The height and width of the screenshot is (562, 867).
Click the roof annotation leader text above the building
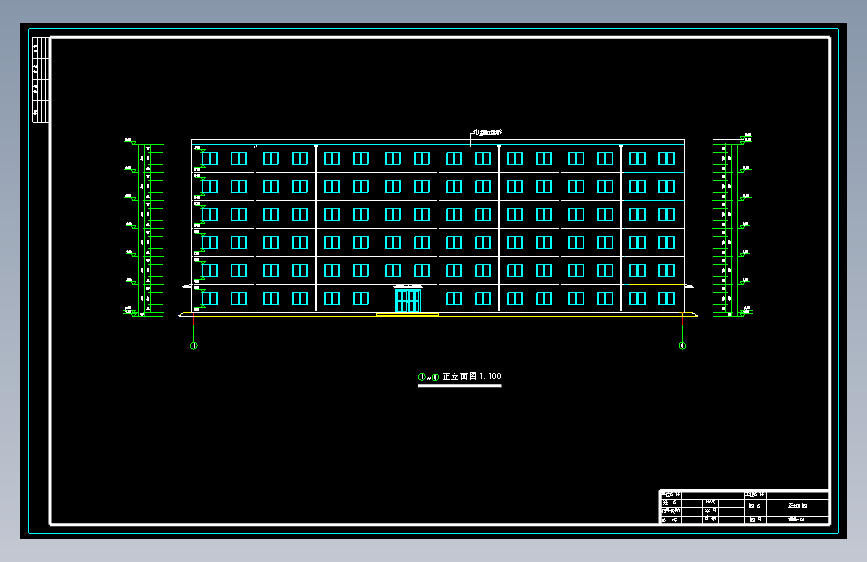tap(487, 133)
